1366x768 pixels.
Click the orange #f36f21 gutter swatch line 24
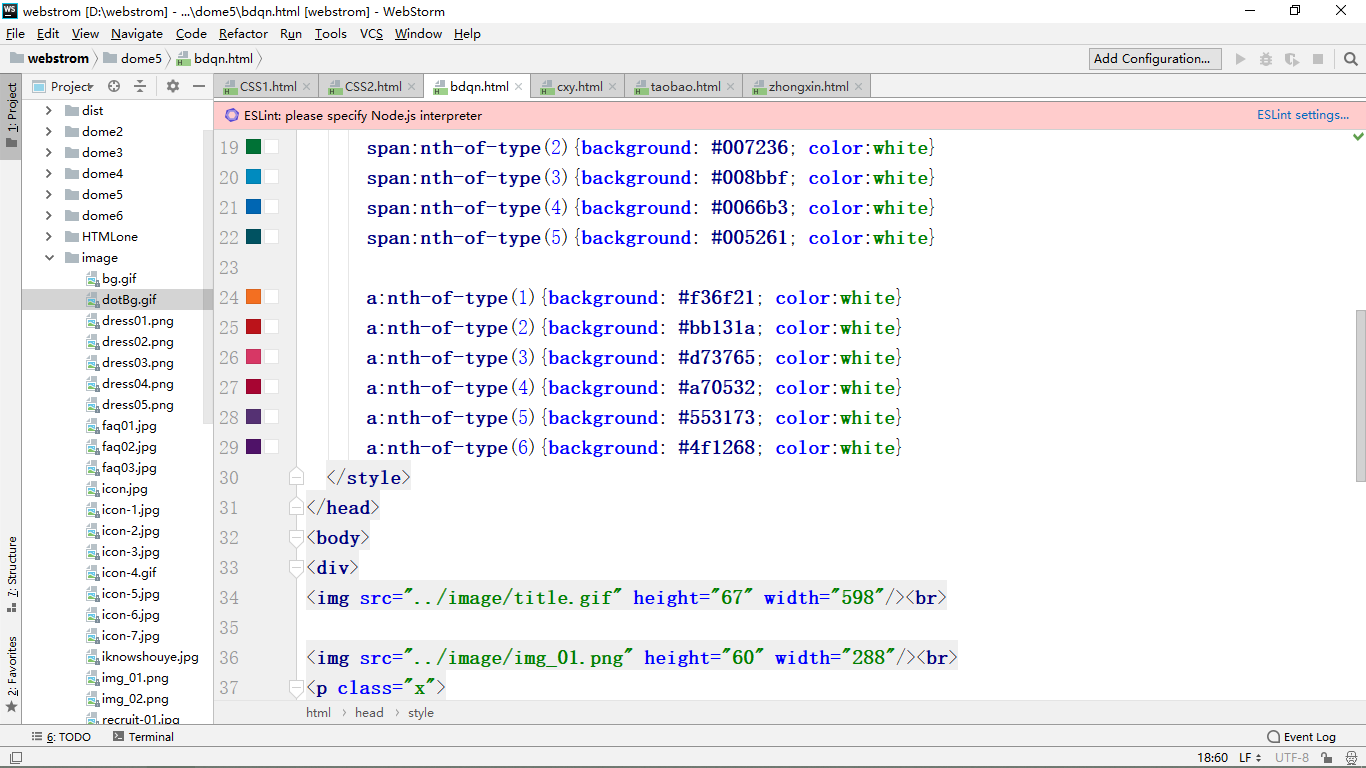tap(254, 297)
